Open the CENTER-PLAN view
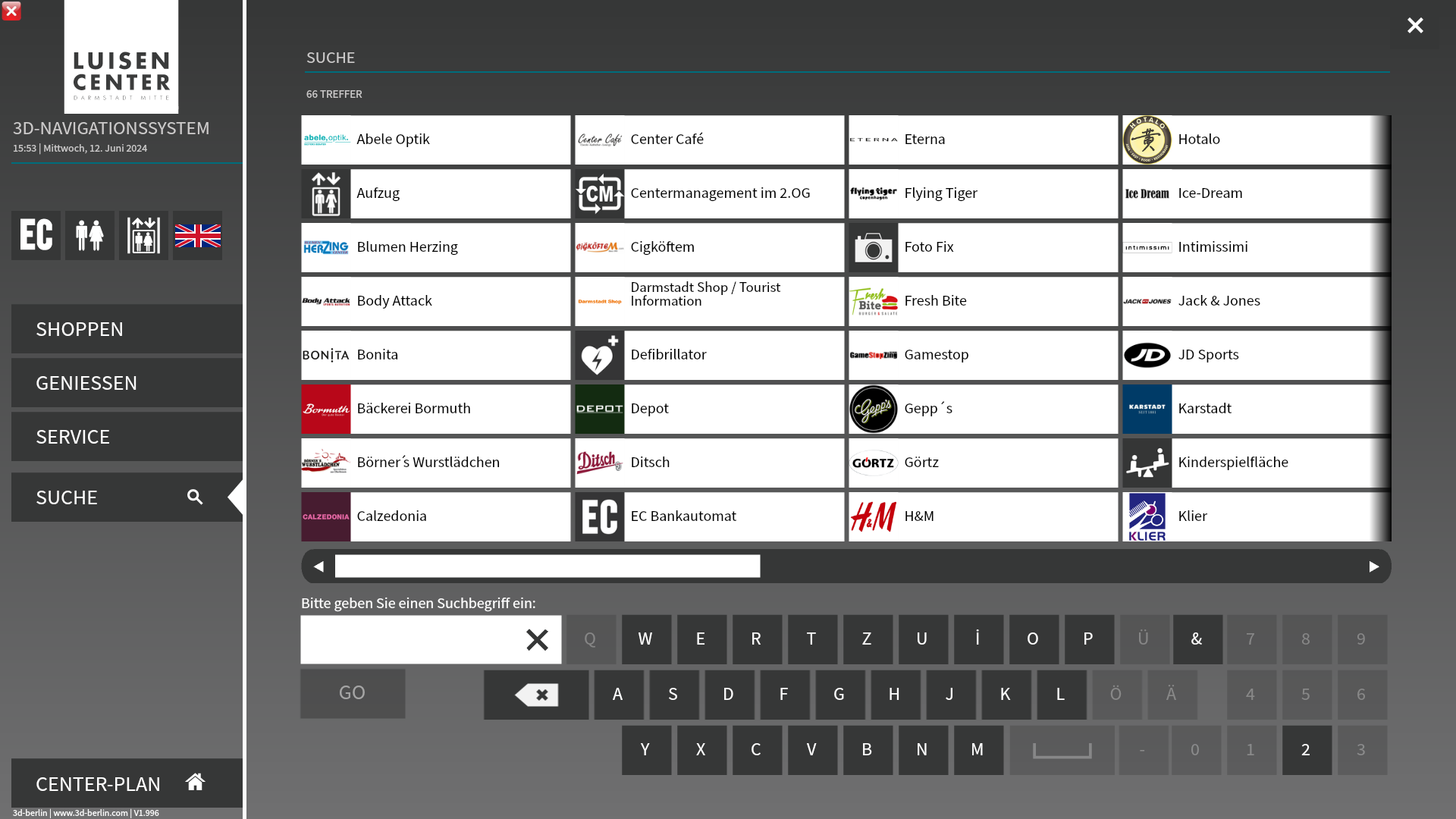The width and height of the screenshot is (1456, 819). (127, 783)
